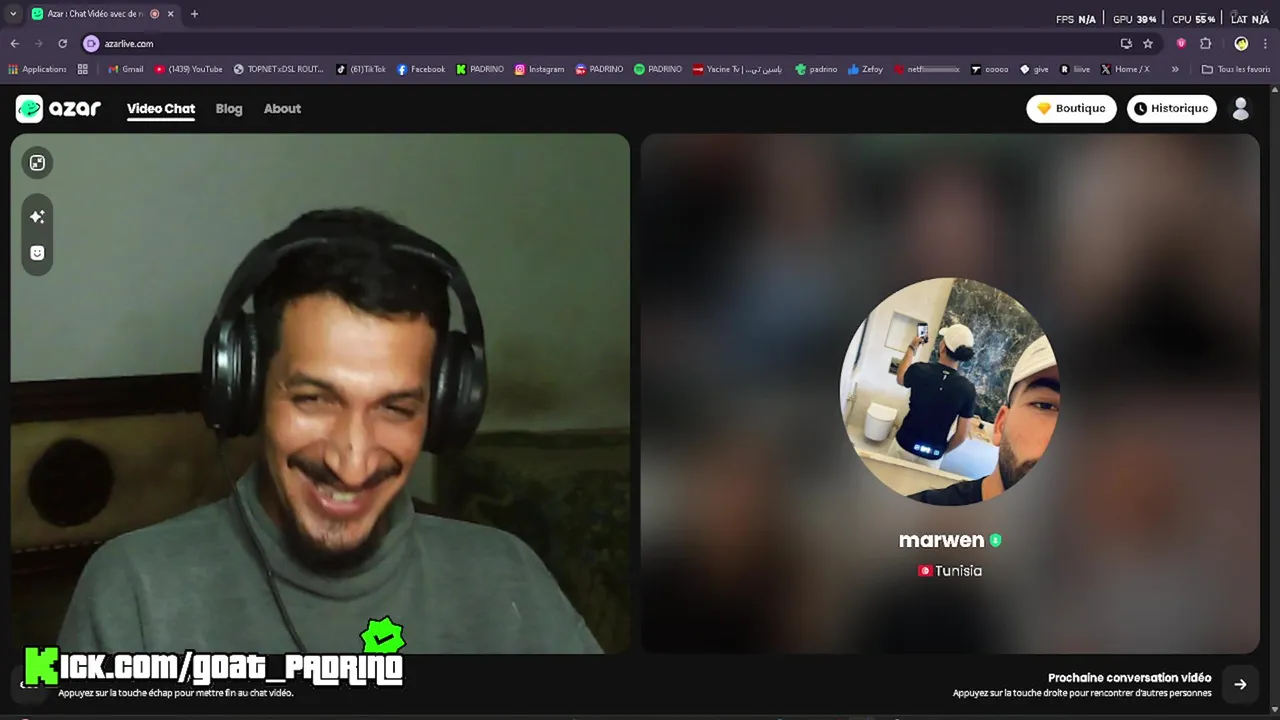The width and height of the screenshot is (1280, 720).
Task: Click the camera-in-use site info icon
Action: point(91,43)
